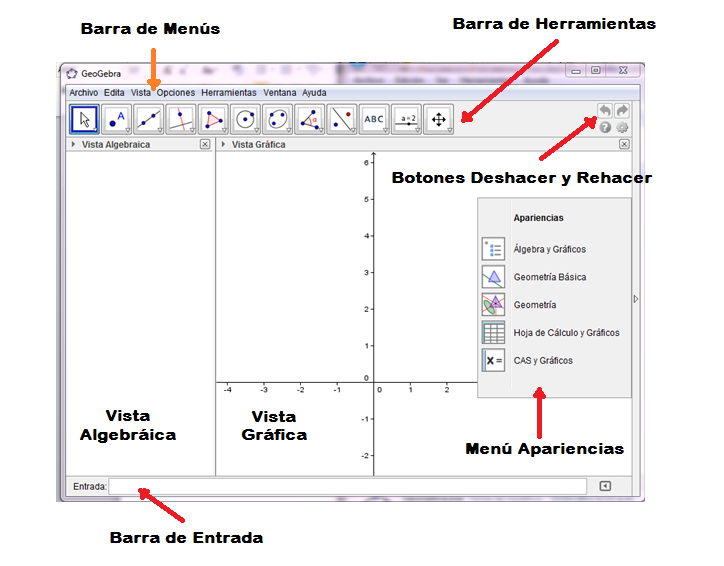Collapse the Apariencias side panel arrow
The width and height of the screenshot is (724, 566).
tap(636, 299)
